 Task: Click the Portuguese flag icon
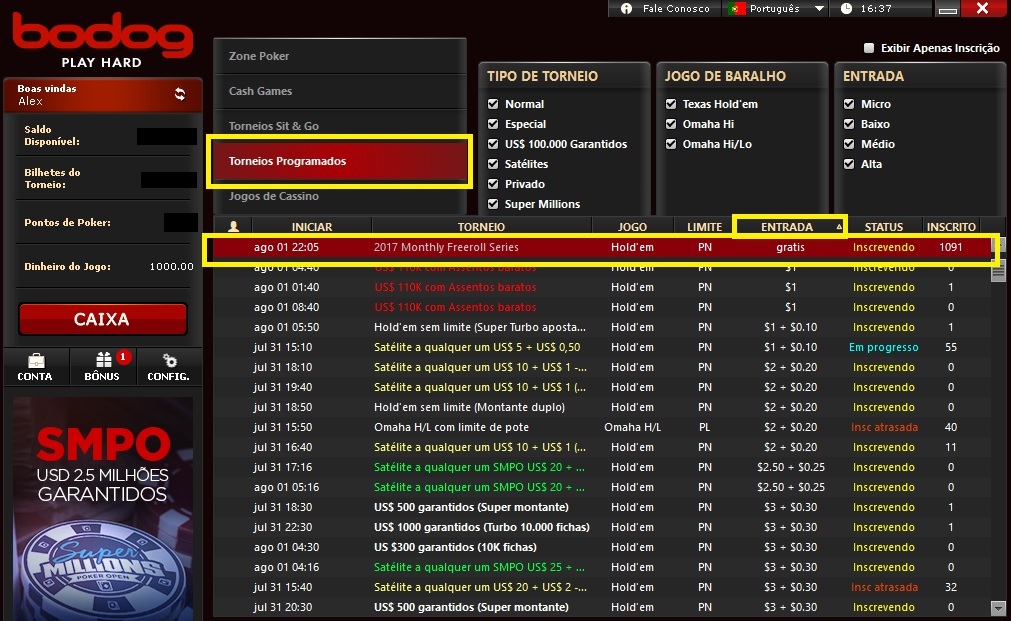736,8
